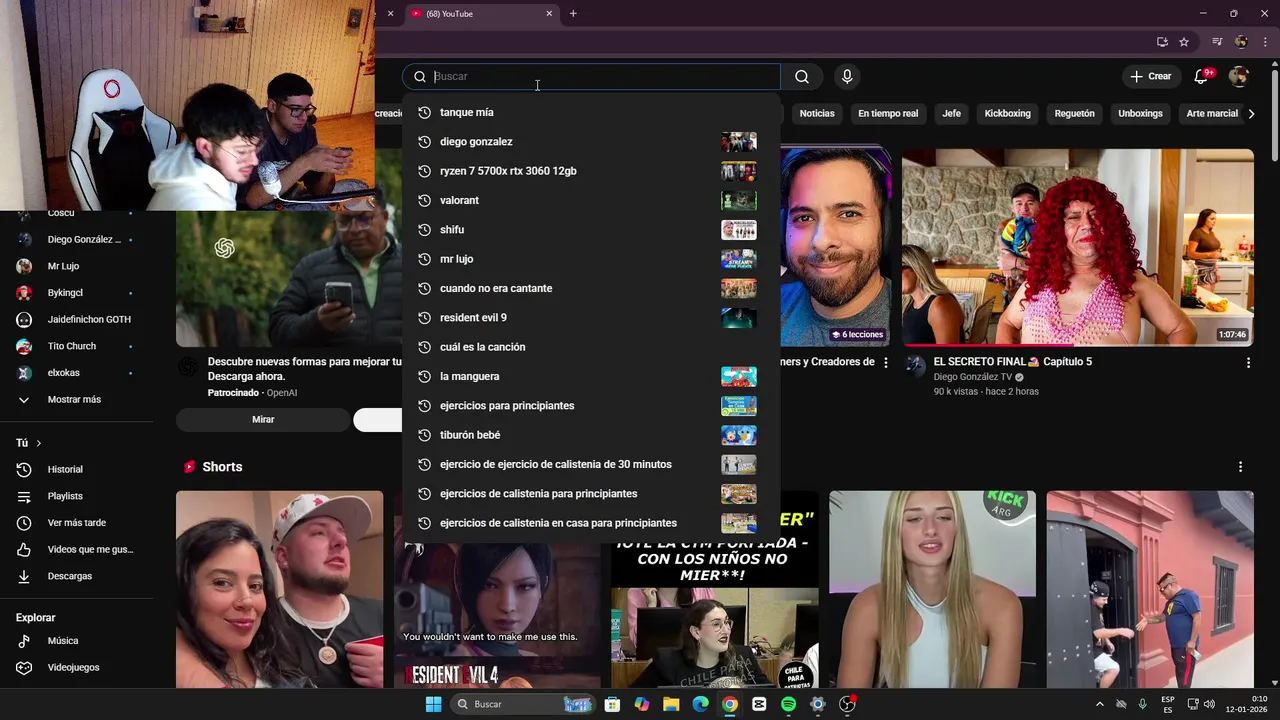This screenshot has height=720, width=1280.
Task: Select suggestion 'diego gonzalez'
Action: (x=590, y=142)
